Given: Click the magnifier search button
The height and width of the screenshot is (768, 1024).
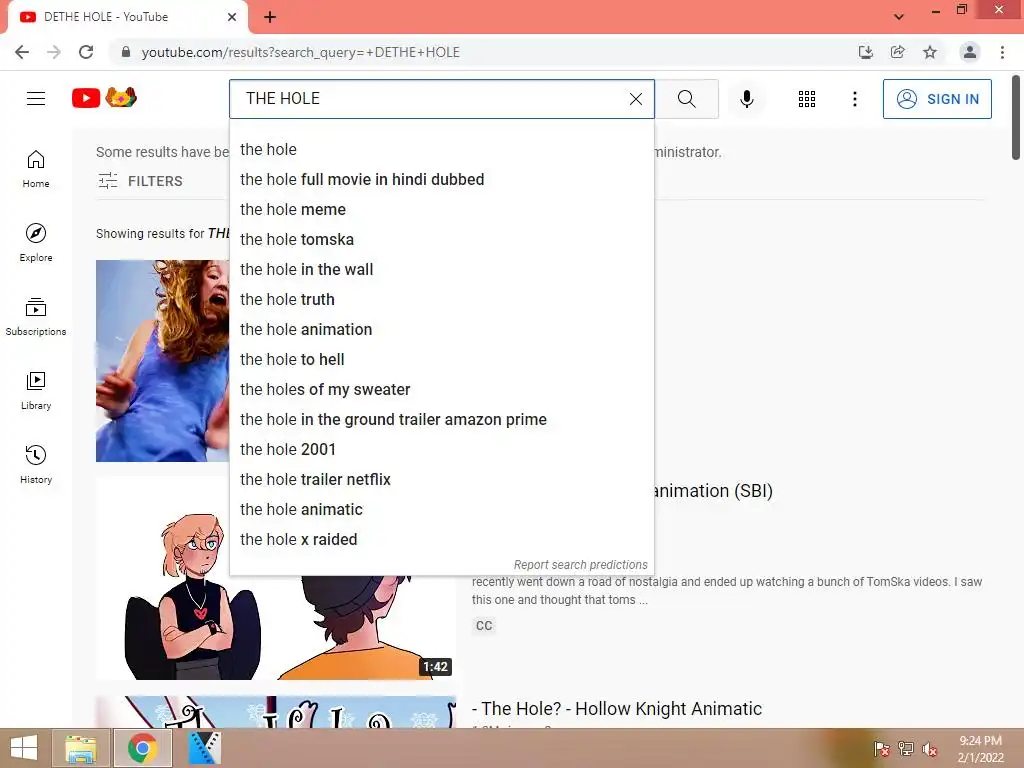Looking at the screenshot, I should pos(686,99).
